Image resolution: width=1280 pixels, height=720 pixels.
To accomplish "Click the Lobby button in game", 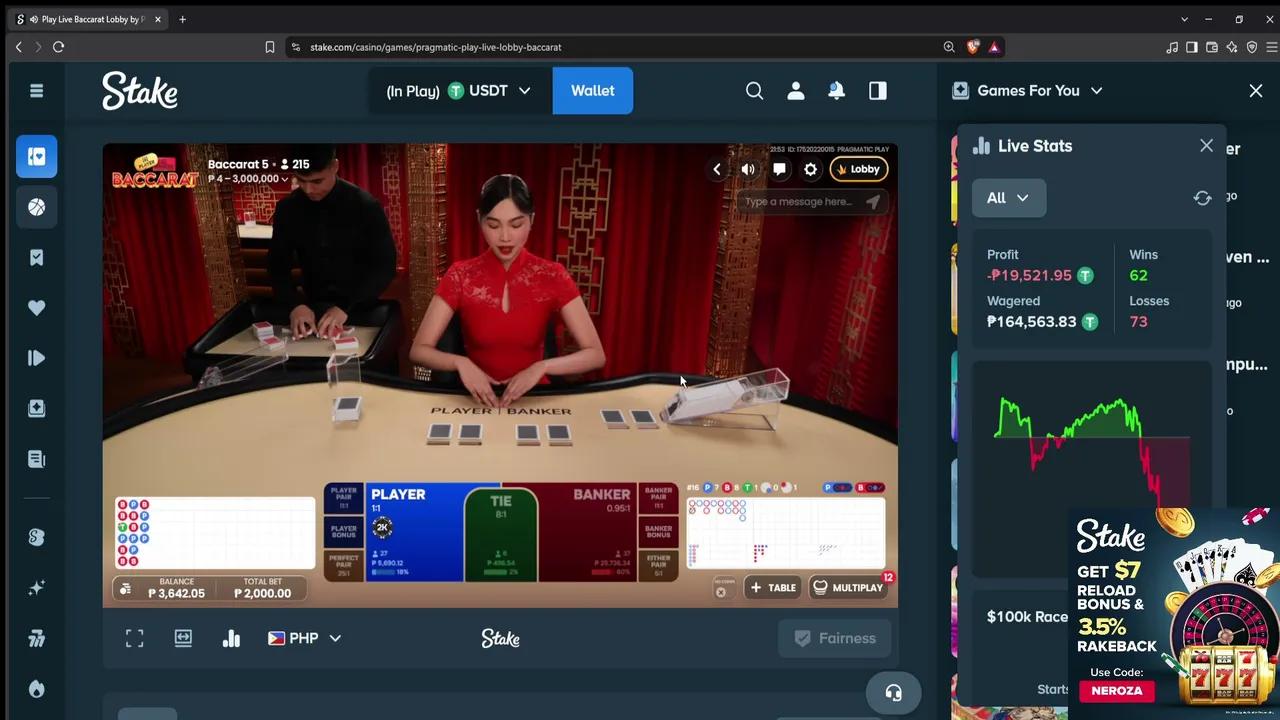I will [x=858, y=169].
